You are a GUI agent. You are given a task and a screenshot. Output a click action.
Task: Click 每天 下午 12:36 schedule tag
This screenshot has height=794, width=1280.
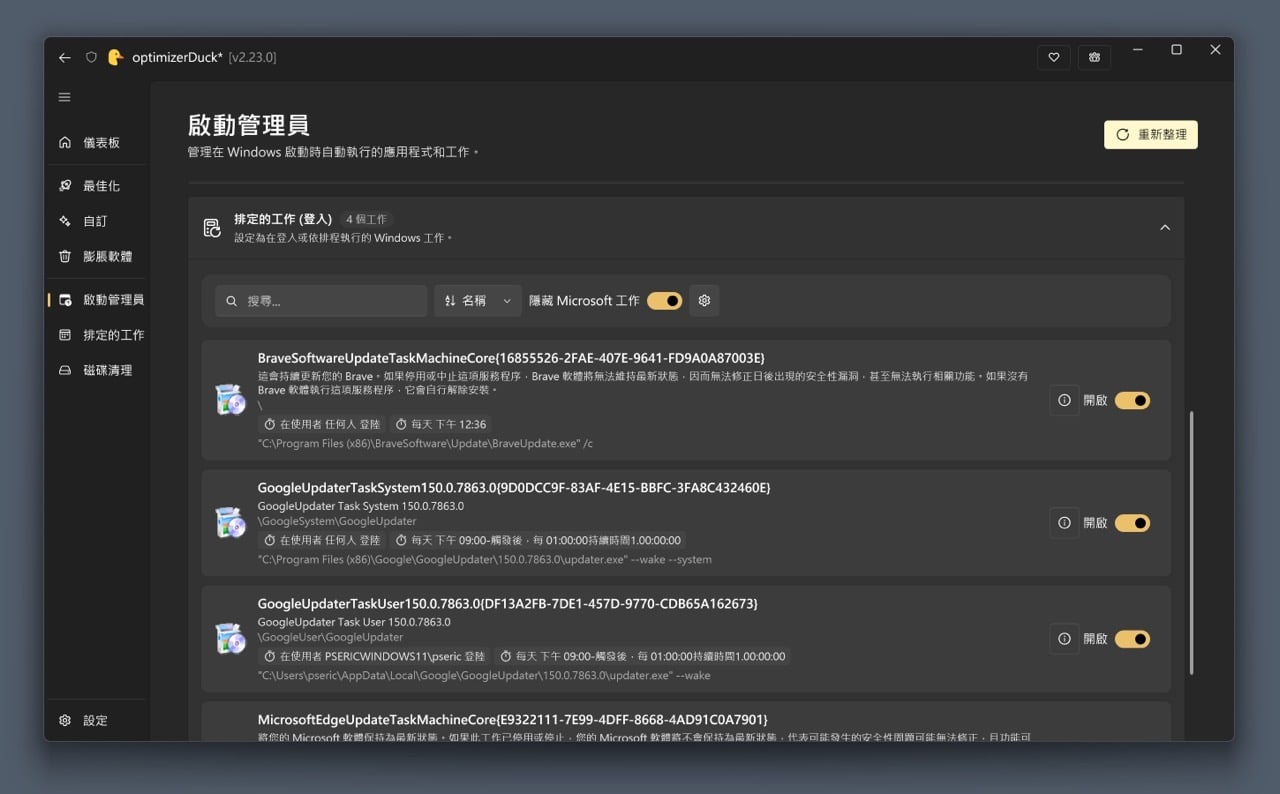pyautogui.click(x=441, y=425)
